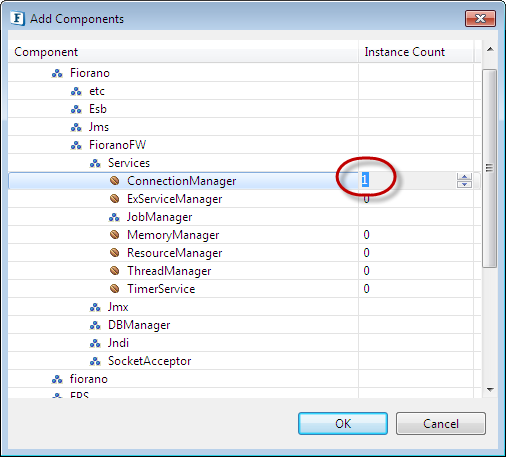
Task: Click the vertical scrollbar thumb
Action: click(489, 168)
